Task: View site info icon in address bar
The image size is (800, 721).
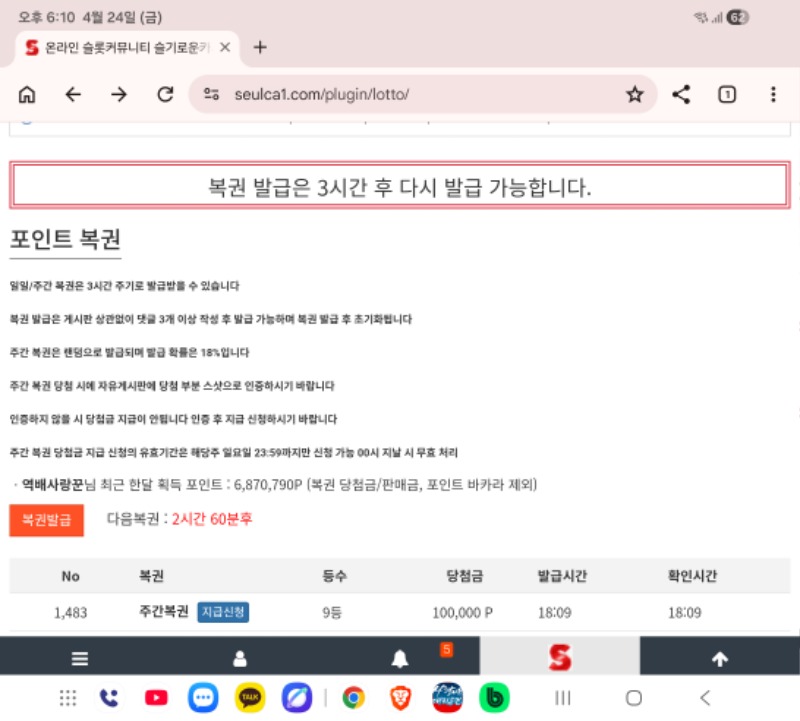Action: pyautogui.click(x=211, y=94)
